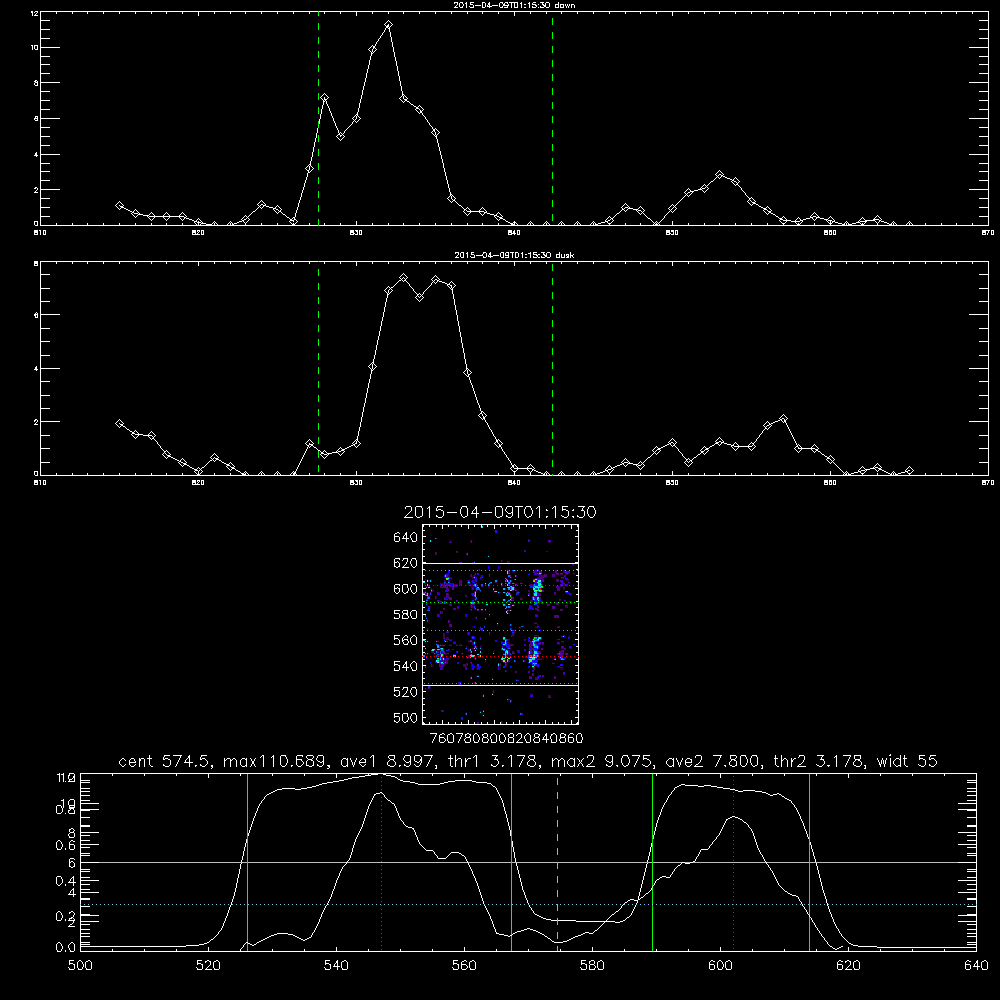
Task: Click the 600 label on the bottom plot x-axis
Action: (721, 966)
